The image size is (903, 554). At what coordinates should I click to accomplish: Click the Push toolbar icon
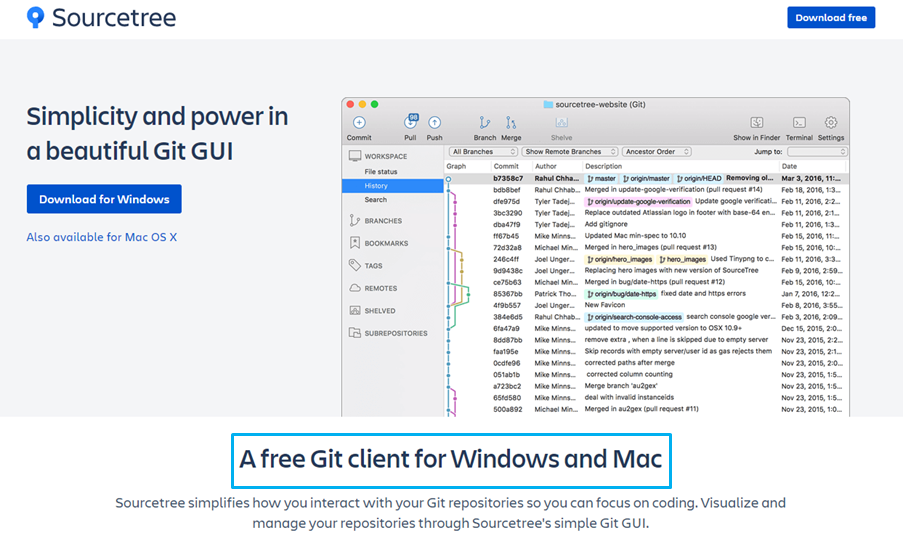434,123
